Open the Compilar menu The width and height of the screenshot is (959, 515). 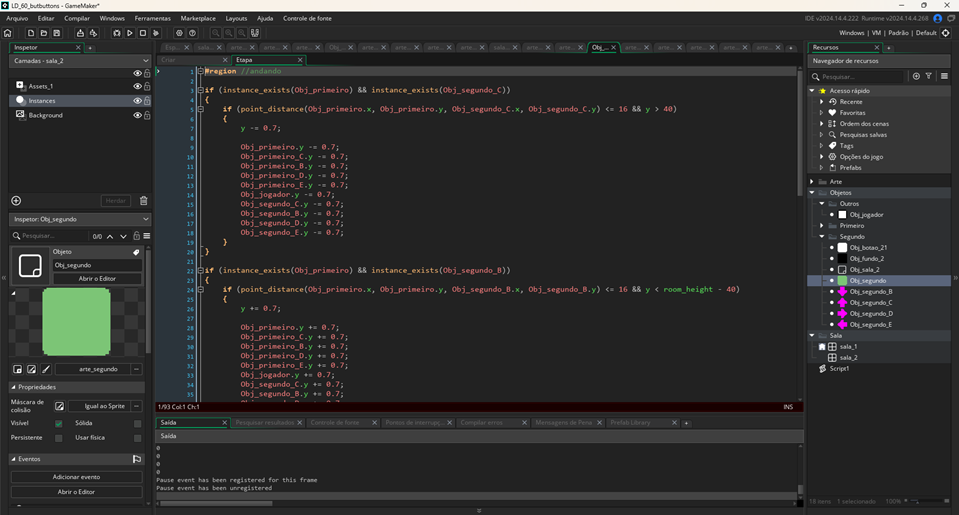pos(77,18)
